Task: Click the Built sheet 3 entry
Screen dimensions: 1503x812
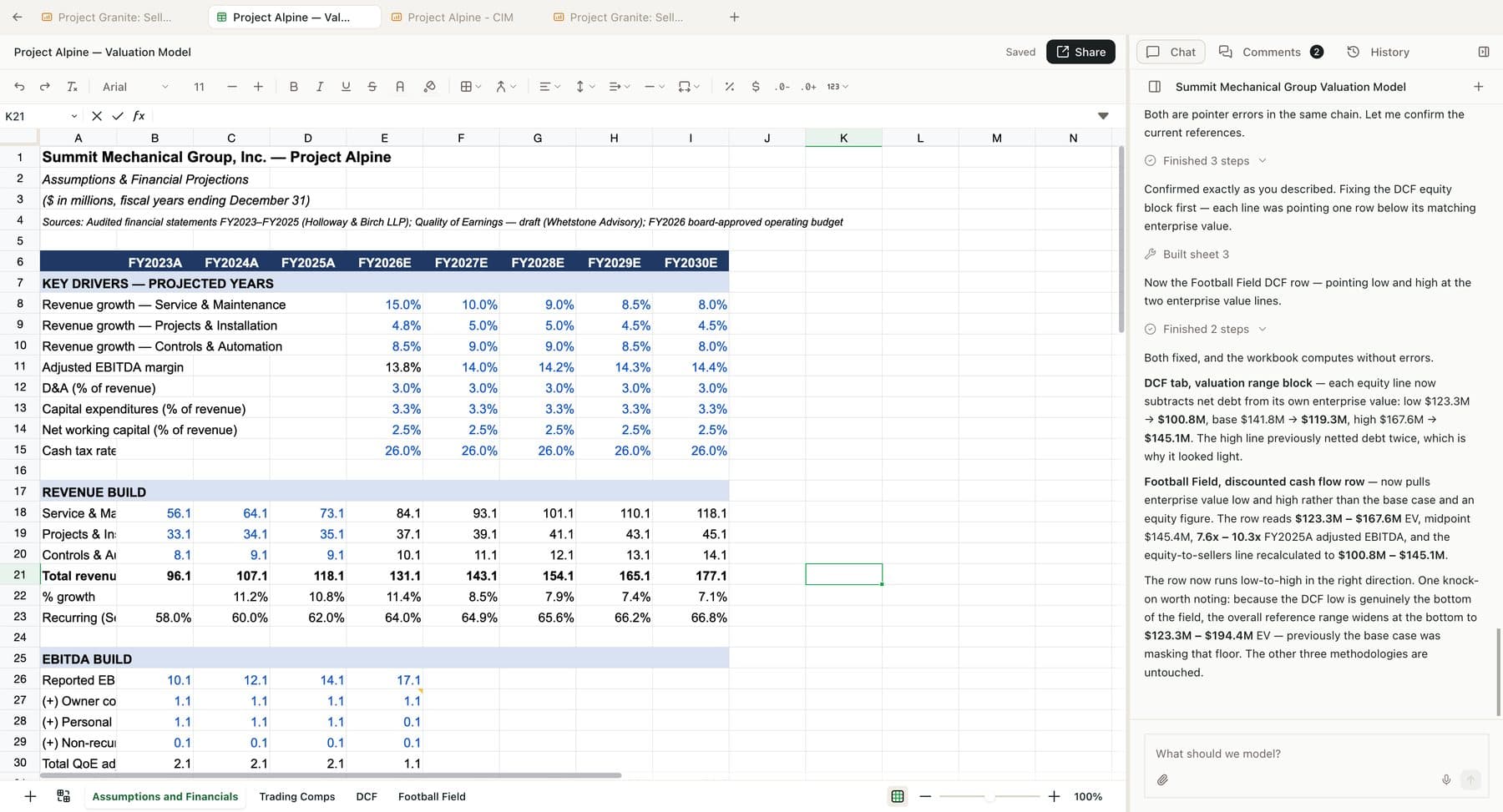Action: coord(1187,255)
